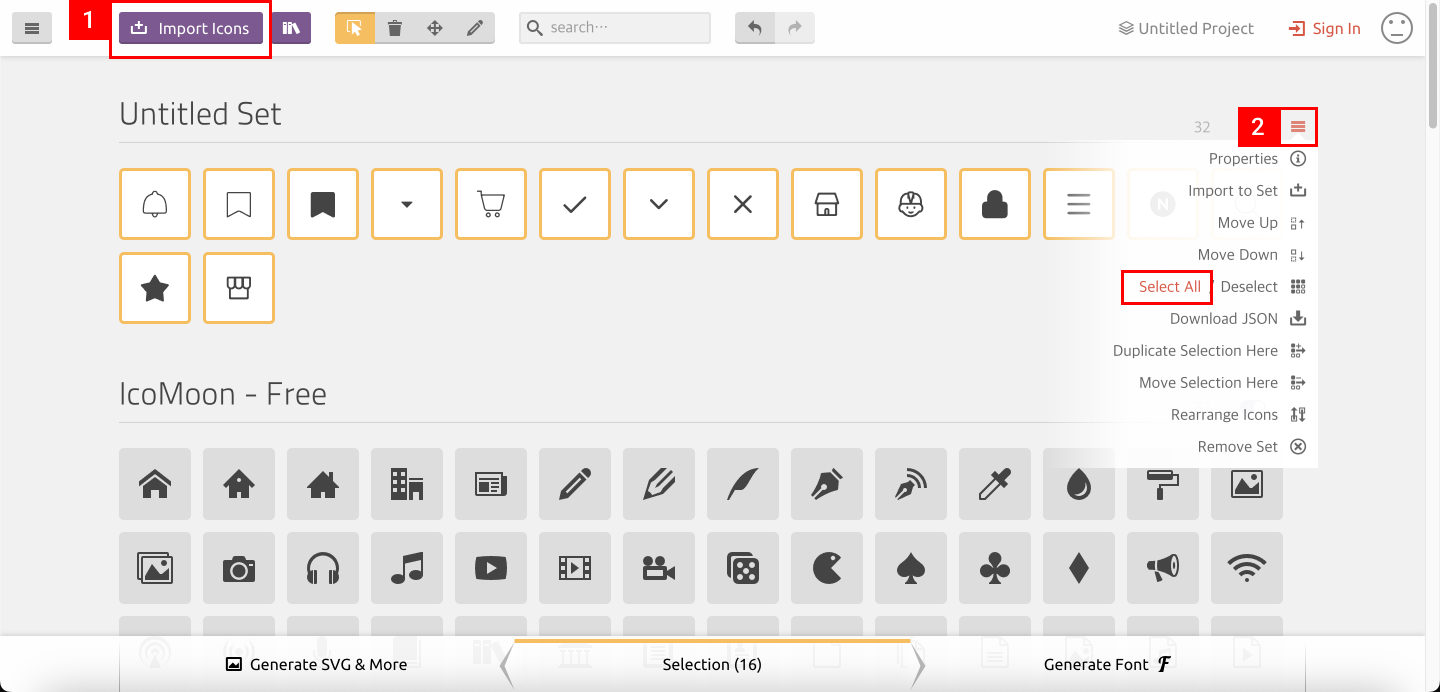Click Select All in the set menu
The width and height of the screenshot is (1440, 692).
click(1169, 287)
